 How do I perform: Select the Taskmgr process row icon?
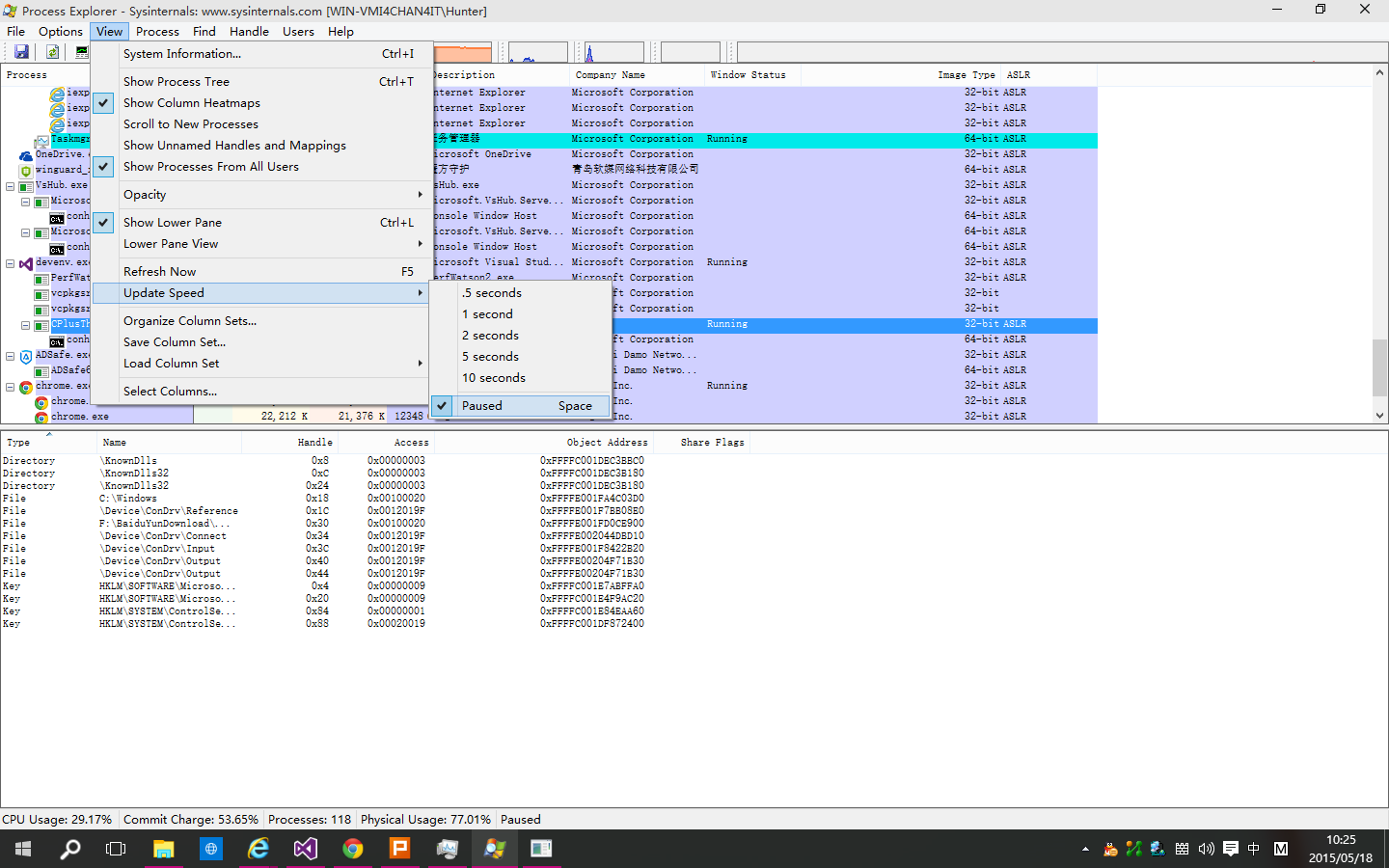(41, 140)
